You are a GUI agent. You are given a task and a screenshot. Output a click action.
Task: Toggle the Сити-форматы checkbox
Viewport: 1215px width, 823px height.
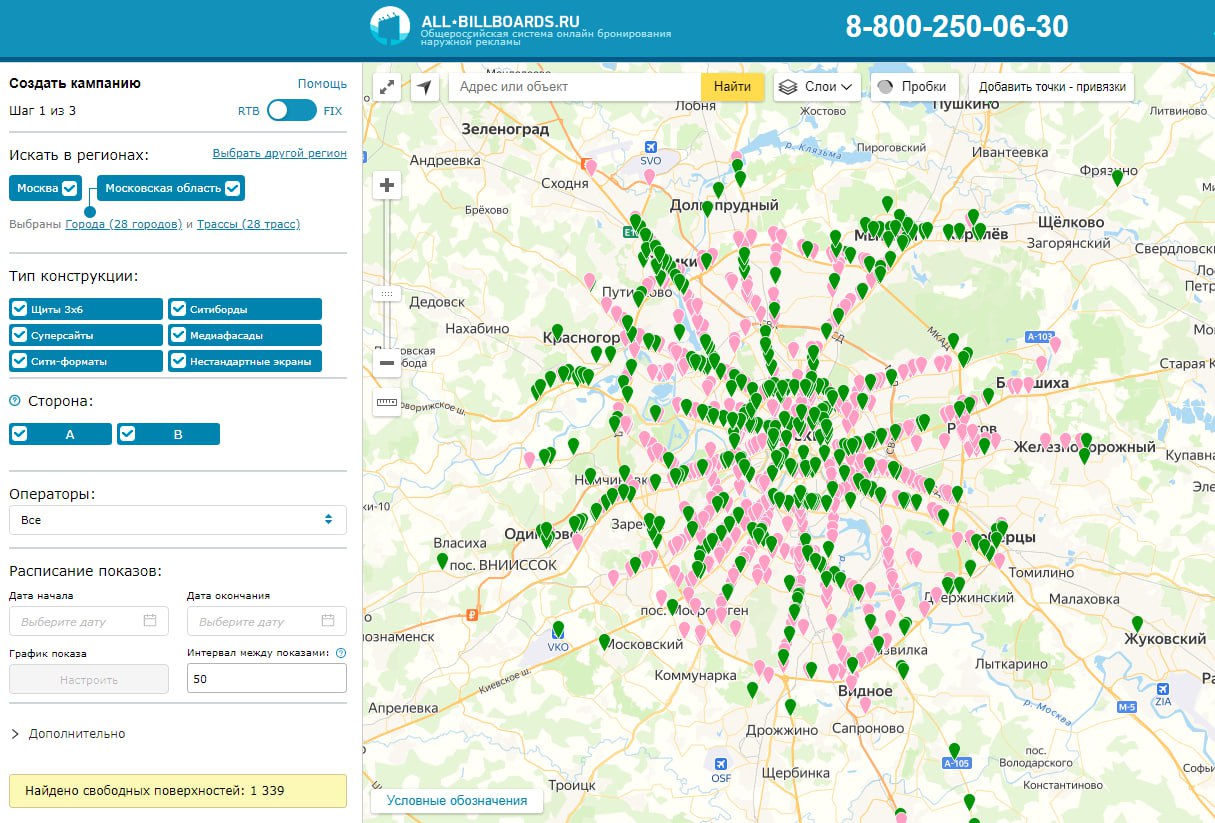tap(19, 361)
